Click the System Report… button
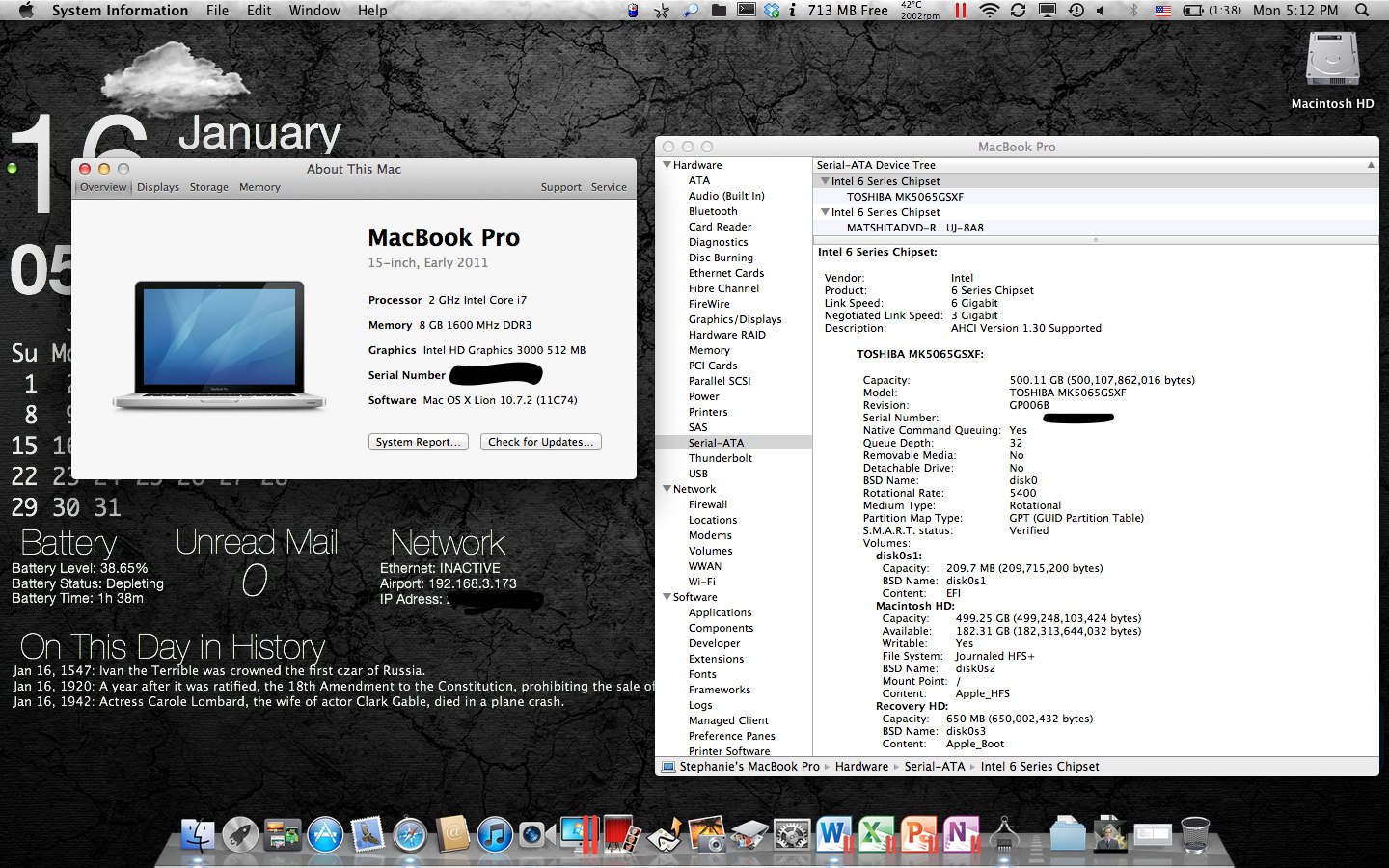 pos(419,442)
